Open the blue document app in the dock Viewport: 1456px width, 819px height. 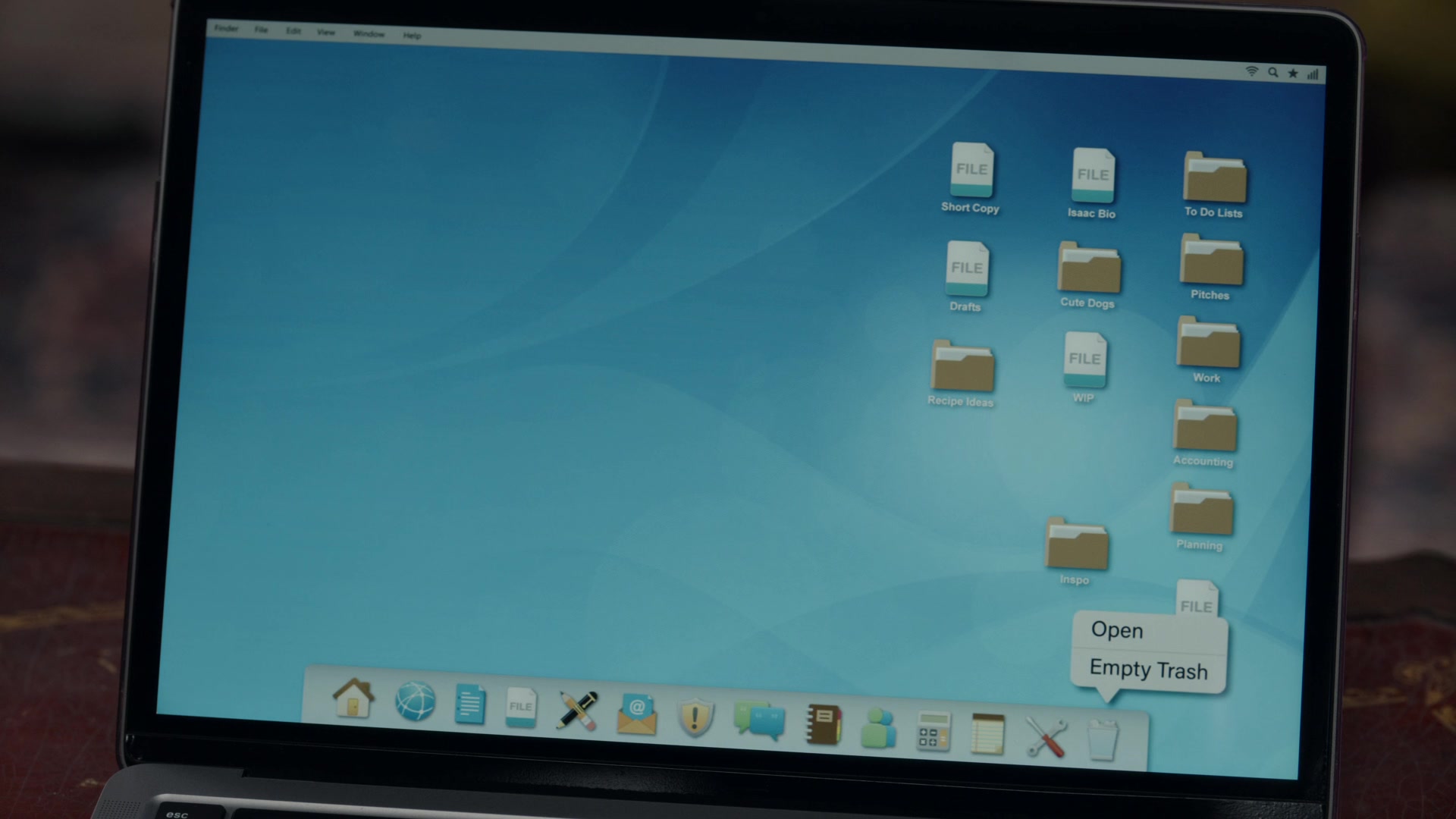[469, 704]
